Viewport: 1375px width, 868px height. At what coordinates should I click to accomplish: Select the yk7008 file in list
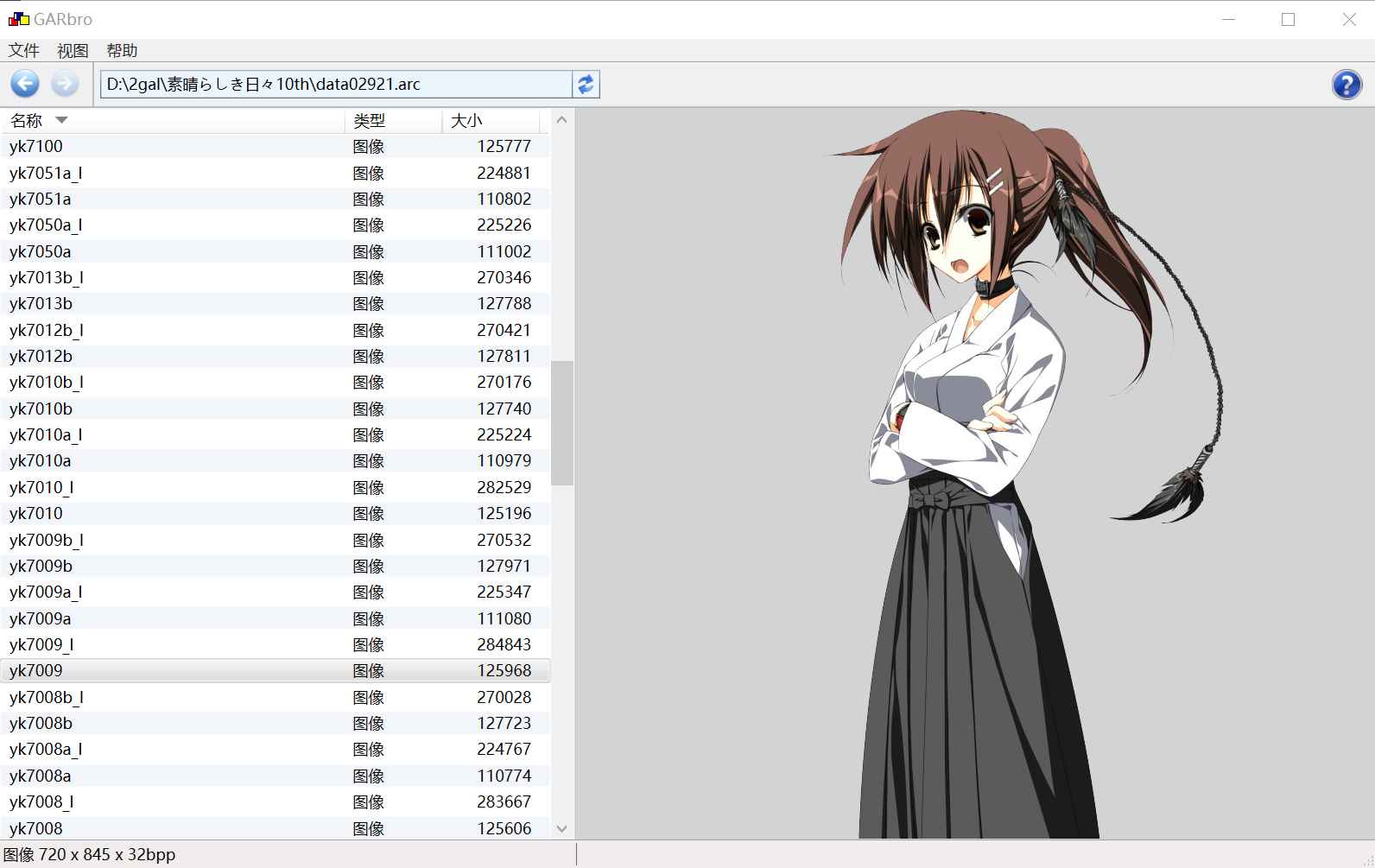36,828
